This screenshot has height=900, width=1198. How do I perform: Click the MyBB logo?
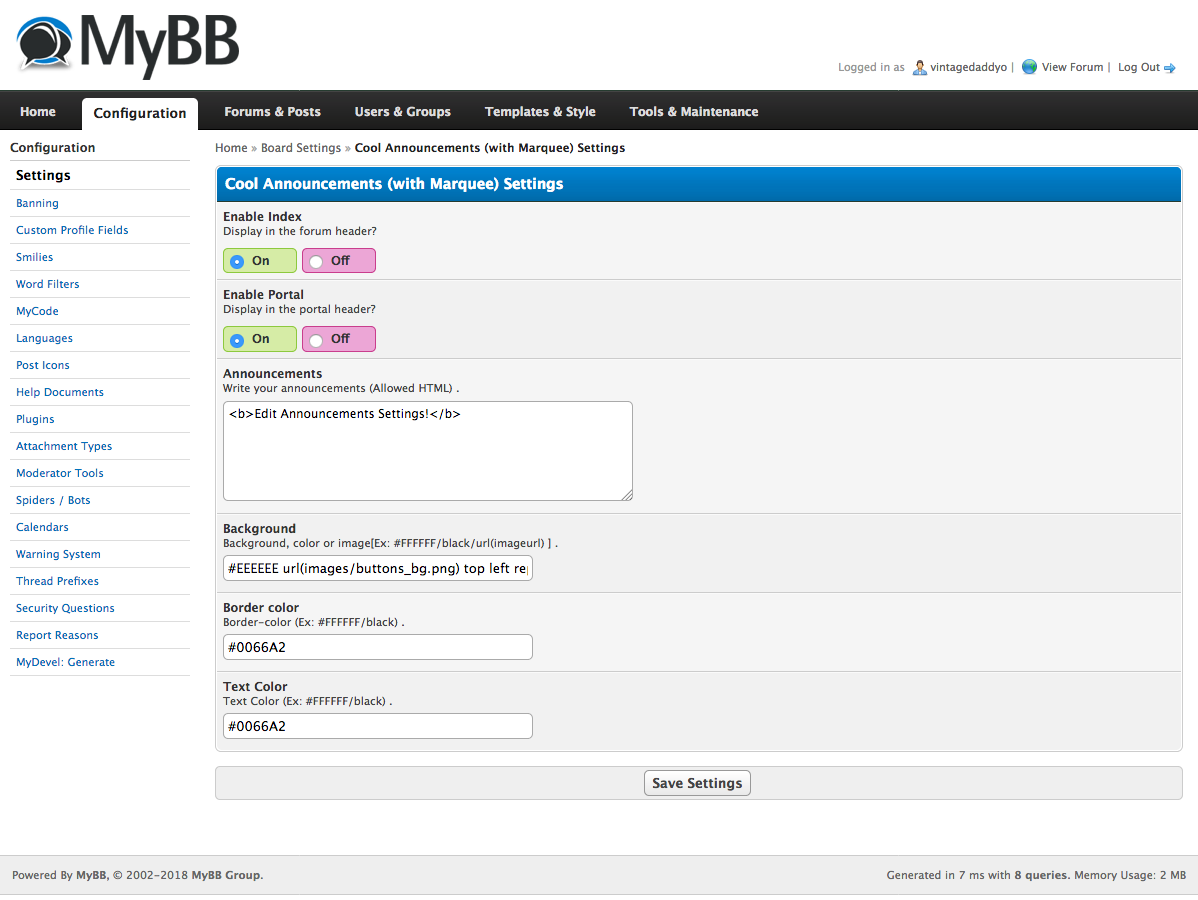point(128,45)
